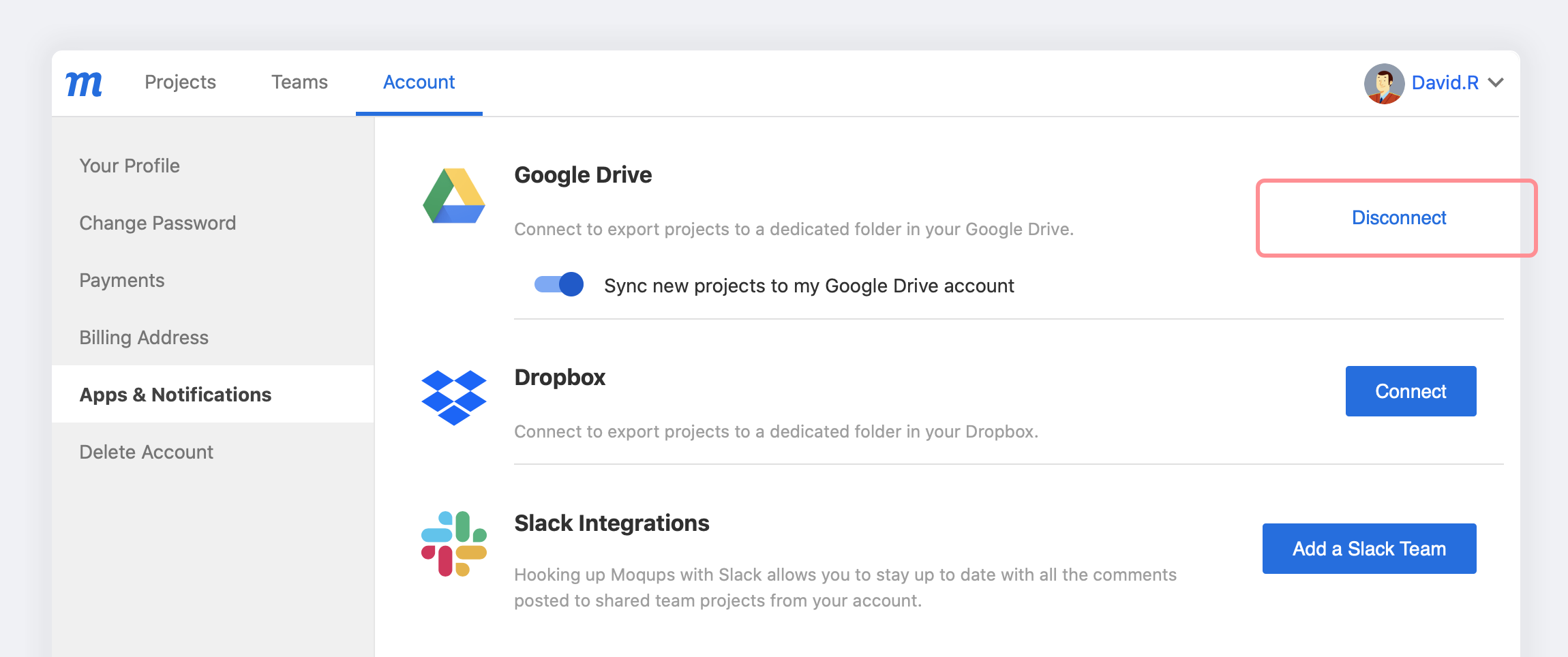Disconnect the Google Drive integration
Screen dimensions: 1568x657
tap(1399, 217)
